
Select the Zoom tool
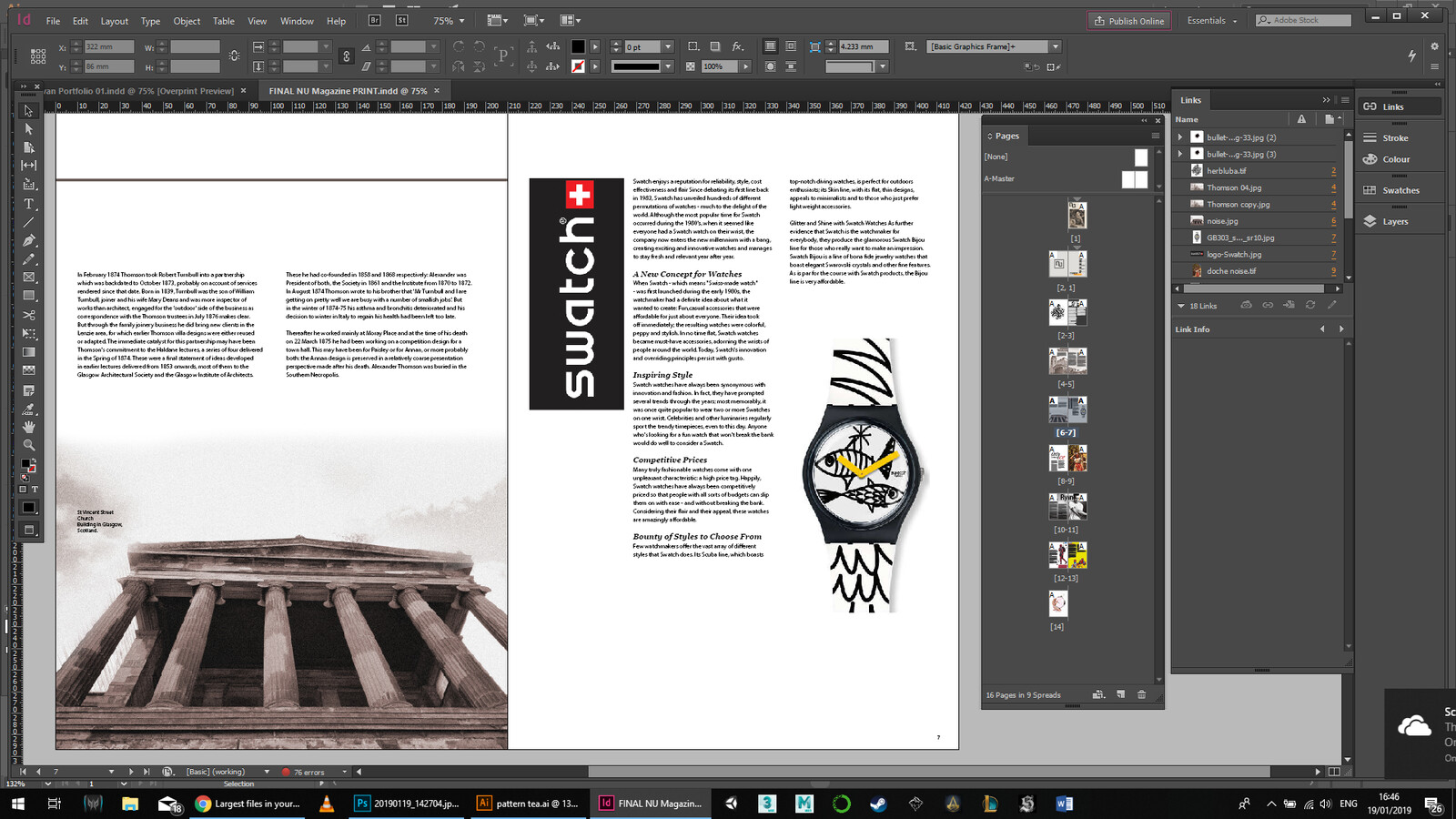point(28,445)
